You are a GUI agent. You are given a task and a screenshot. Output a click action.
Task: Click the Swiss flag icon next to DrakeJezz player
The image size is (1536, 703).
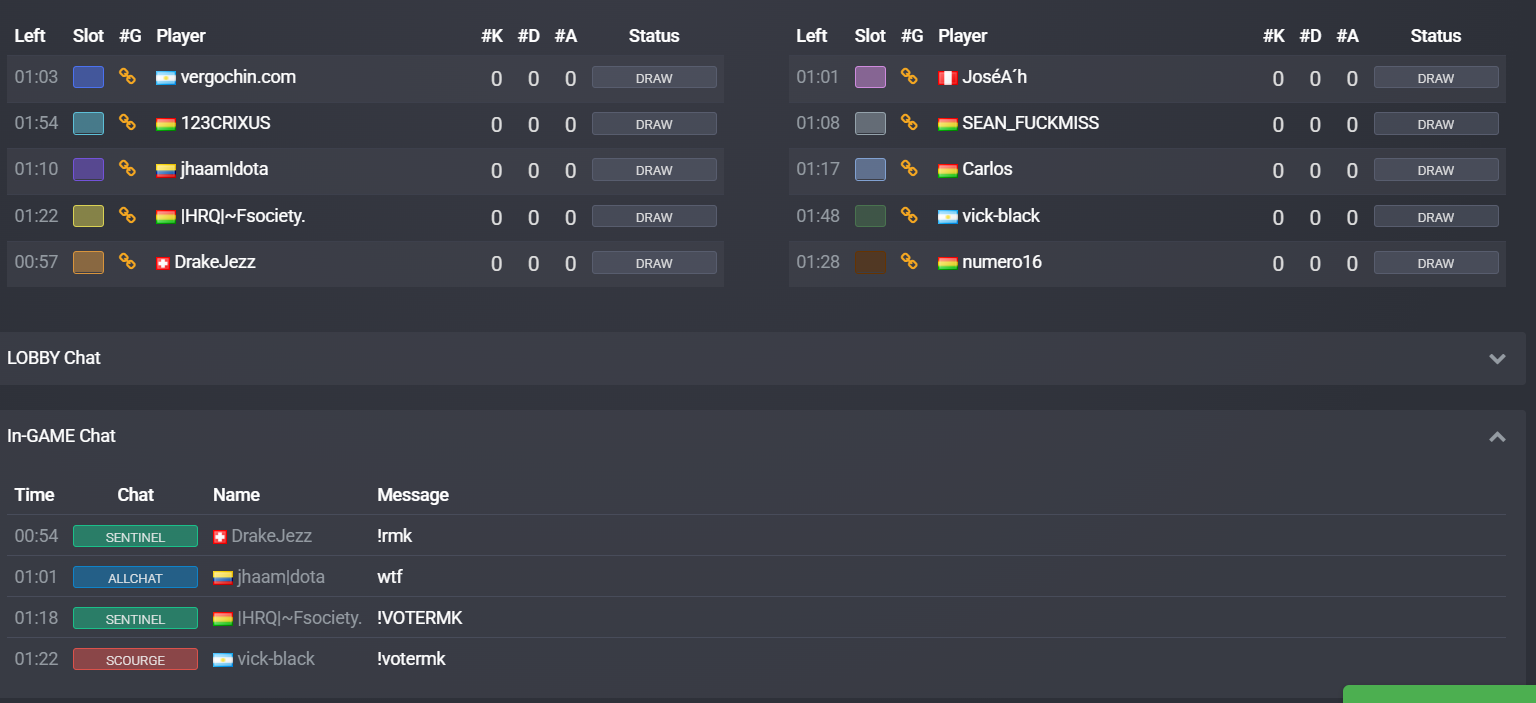[163, 263]
